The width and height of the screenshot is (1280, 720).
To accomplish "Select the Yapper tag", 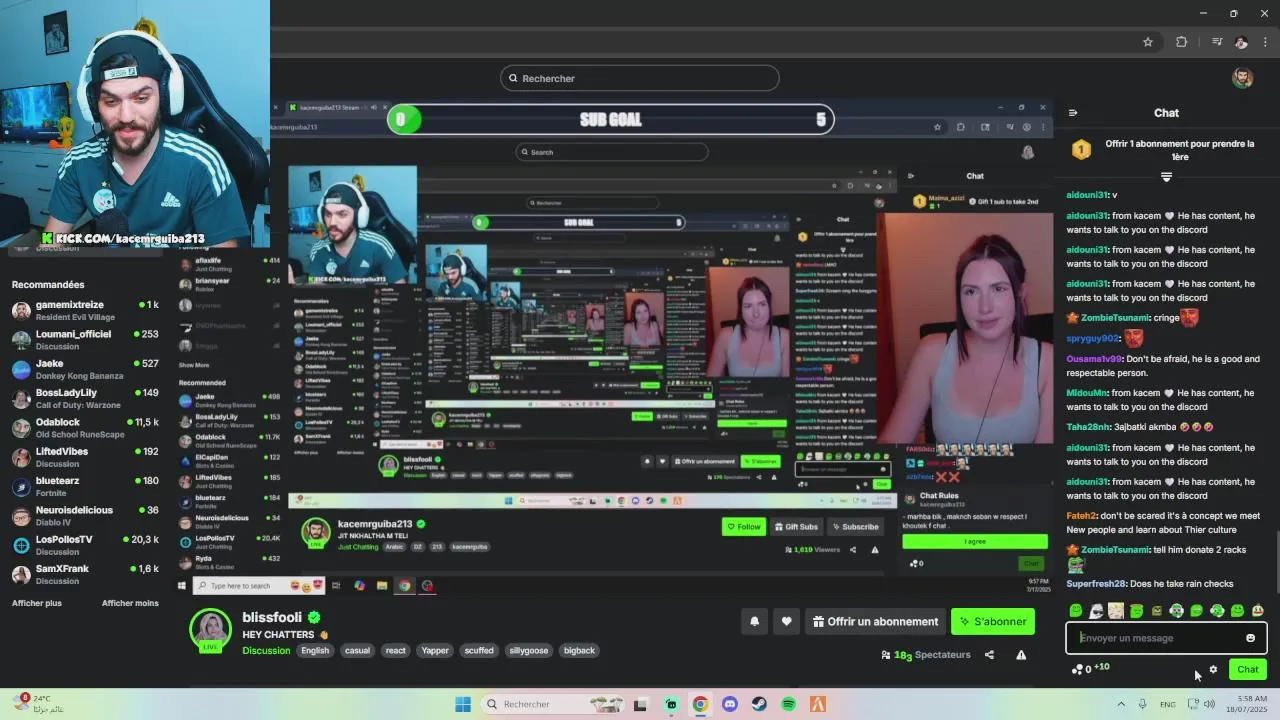I will pos(435,650).
